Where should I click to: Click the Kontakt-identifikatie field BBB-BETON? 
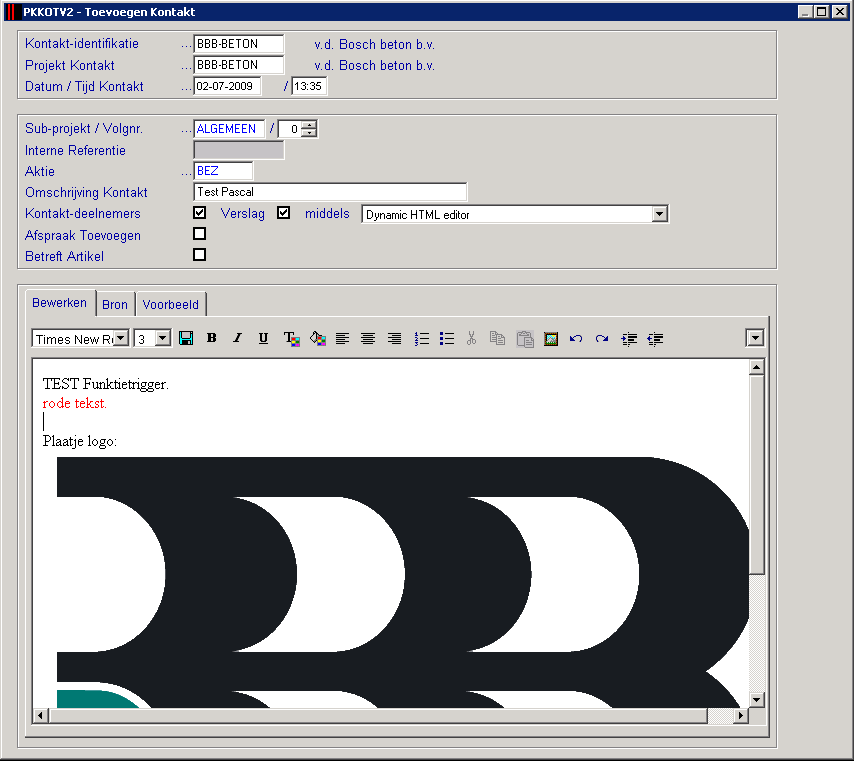(239, 44)
